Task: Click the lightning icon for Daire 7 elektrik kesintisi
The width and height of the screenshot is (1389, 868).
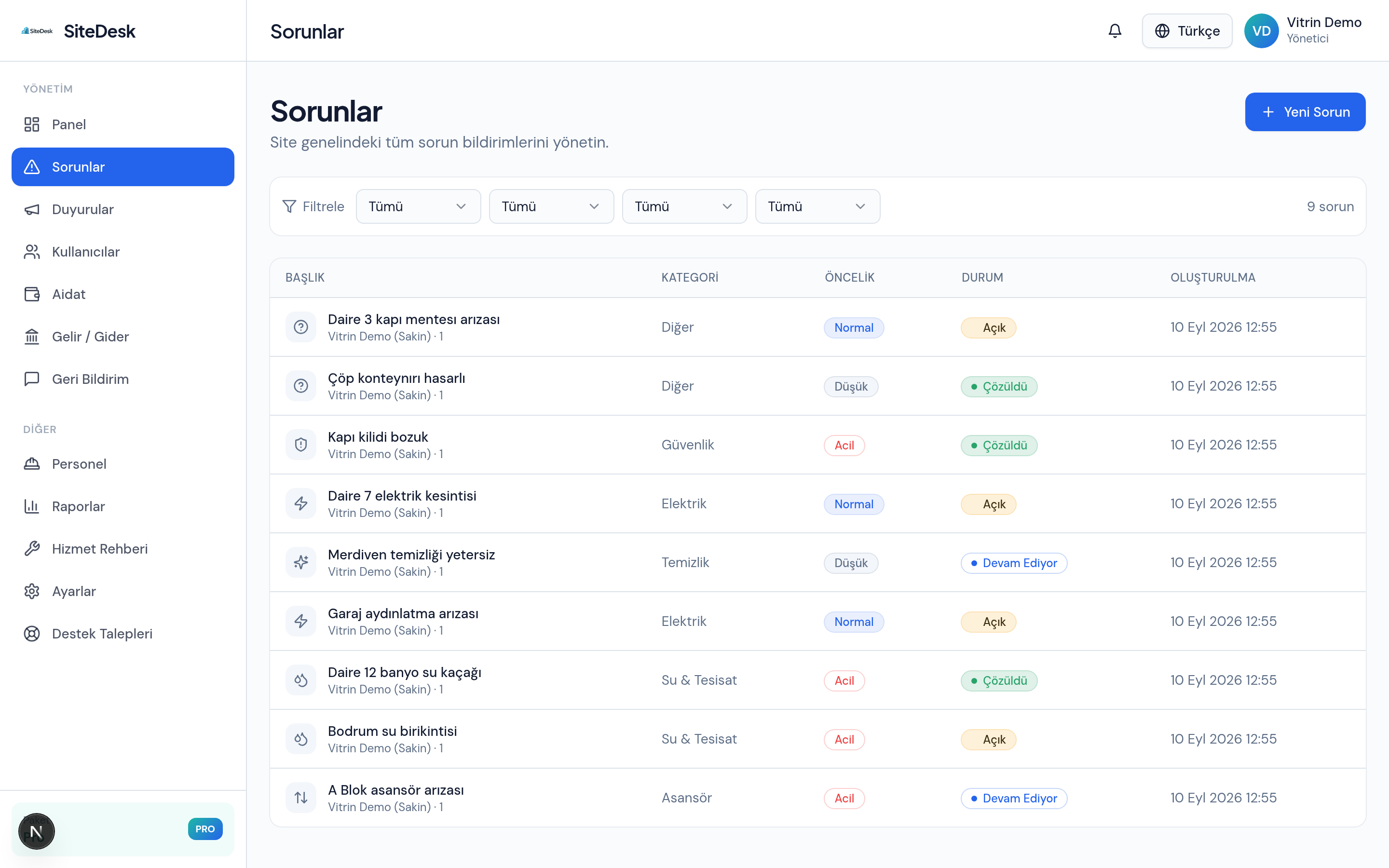Action: (301, 503)
